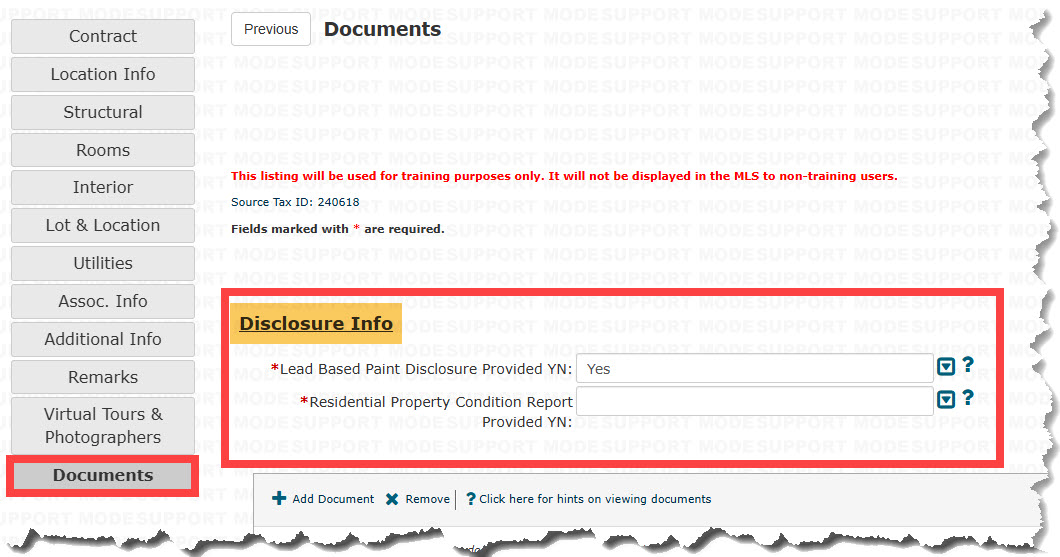Click the Lead Based Paint Disclosure input field

pos(754,369)
